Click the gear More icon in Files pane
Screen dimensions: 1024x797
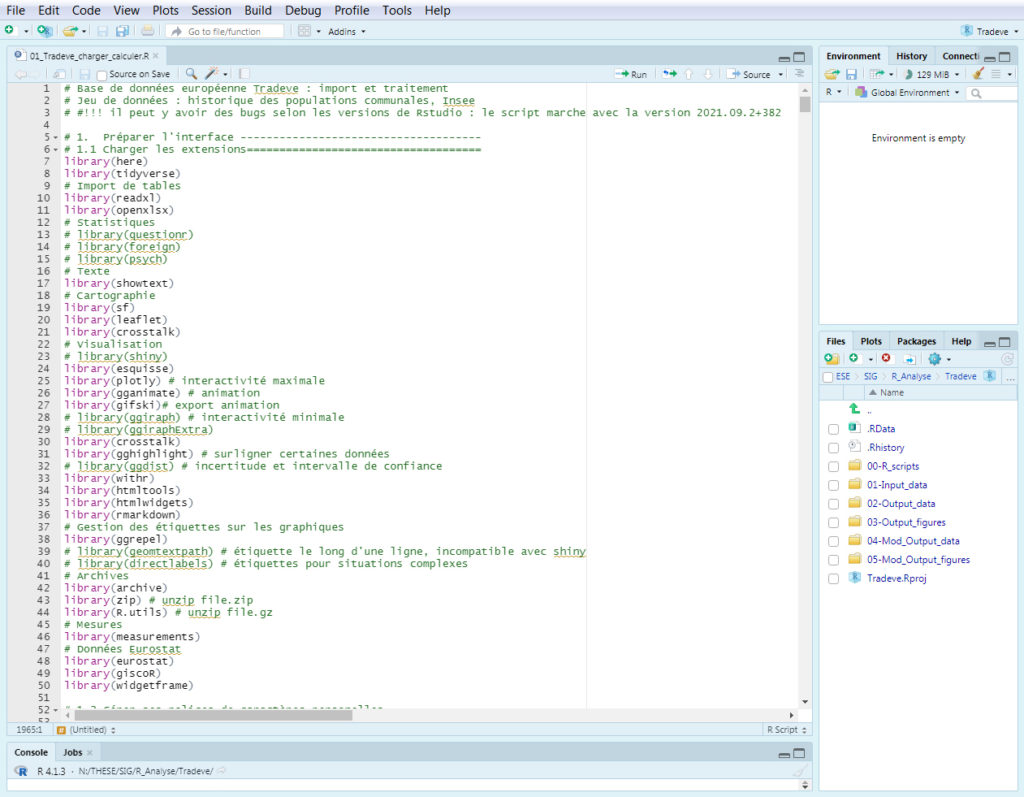pos(934,358)
